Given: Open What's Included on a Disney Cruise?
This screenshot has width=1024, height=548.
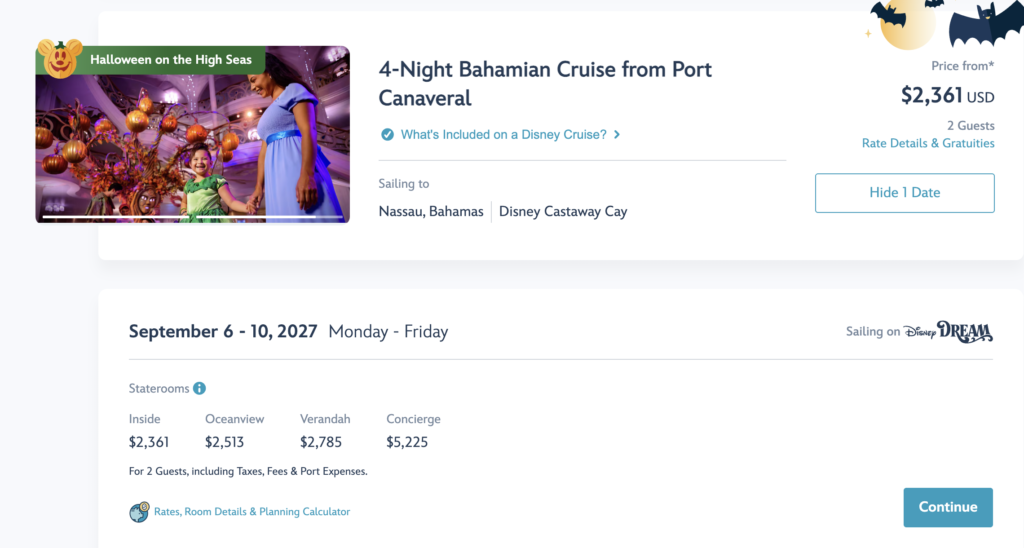Looking at the screenshot, I should (x=504, y=135).
